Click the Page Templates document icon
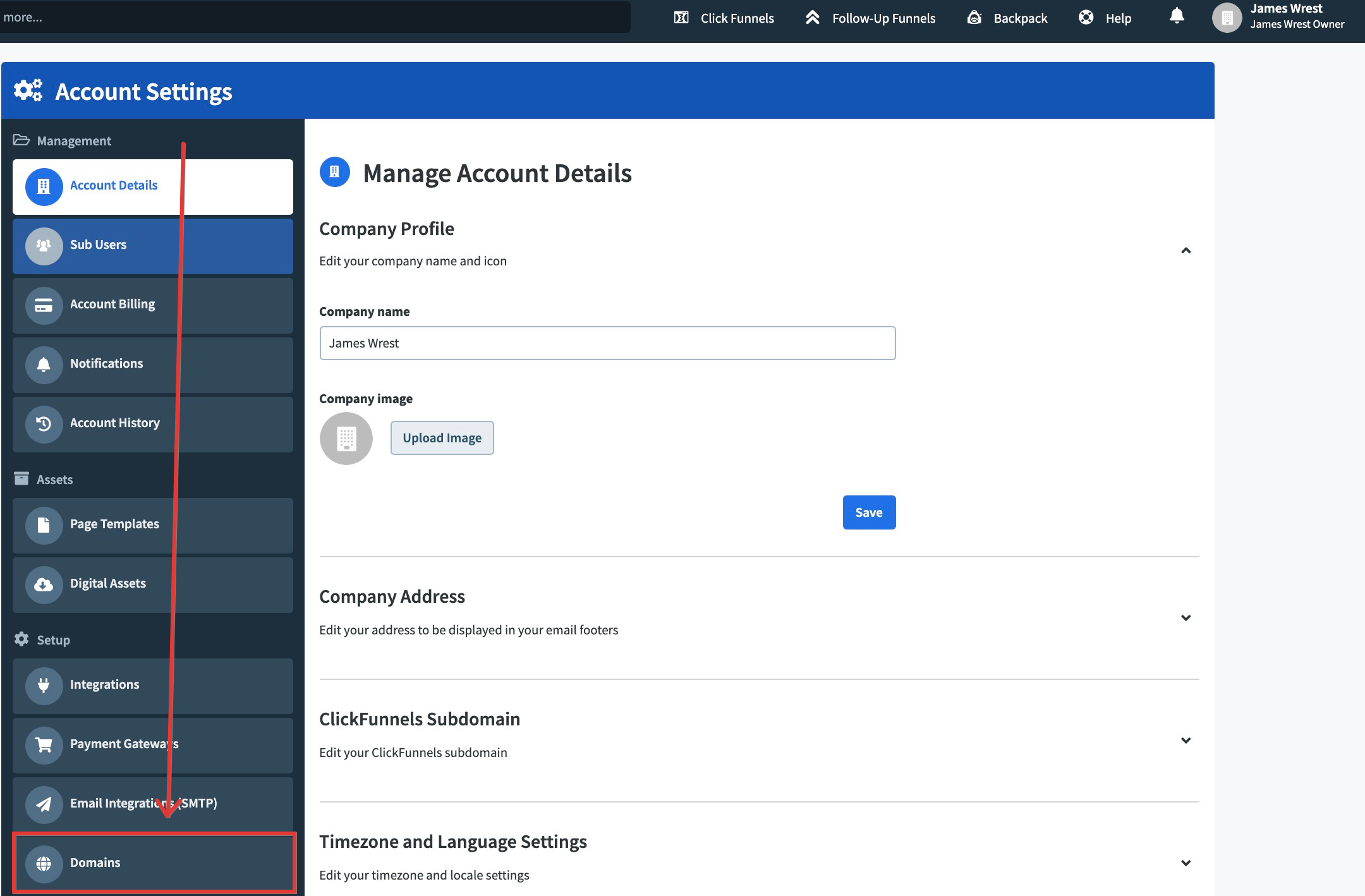 (44, 525)
